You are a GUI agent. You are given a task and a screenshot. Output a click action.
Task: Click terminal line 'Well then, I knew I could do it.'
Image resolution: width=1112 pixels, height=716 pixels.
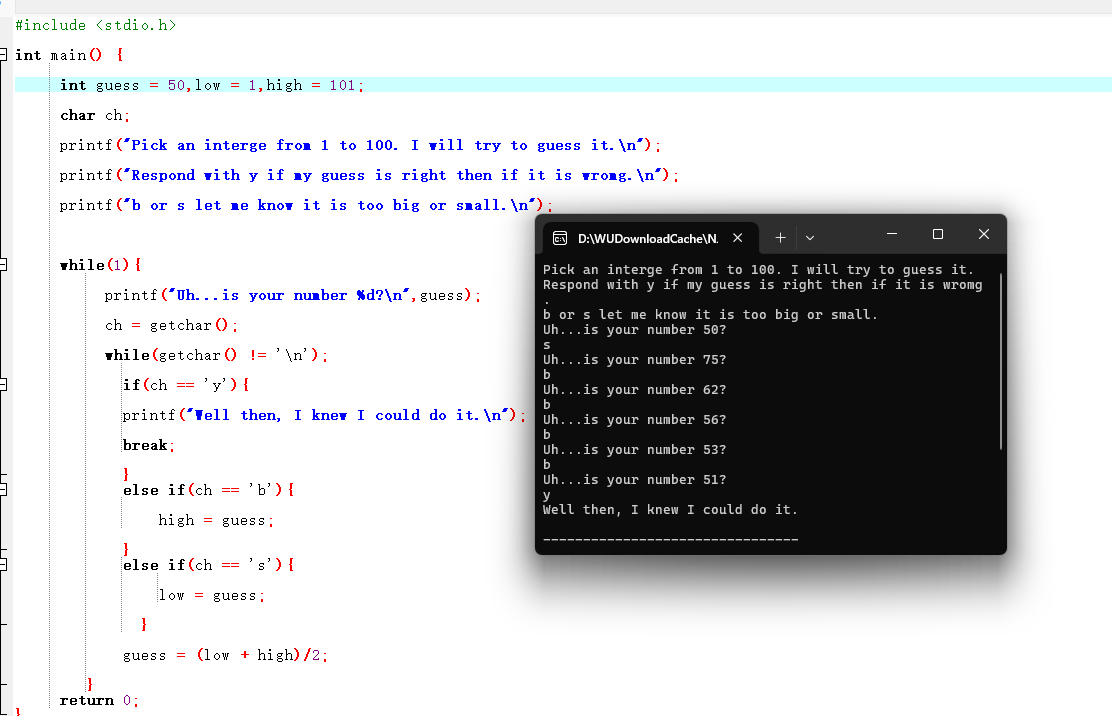[670, 510]
